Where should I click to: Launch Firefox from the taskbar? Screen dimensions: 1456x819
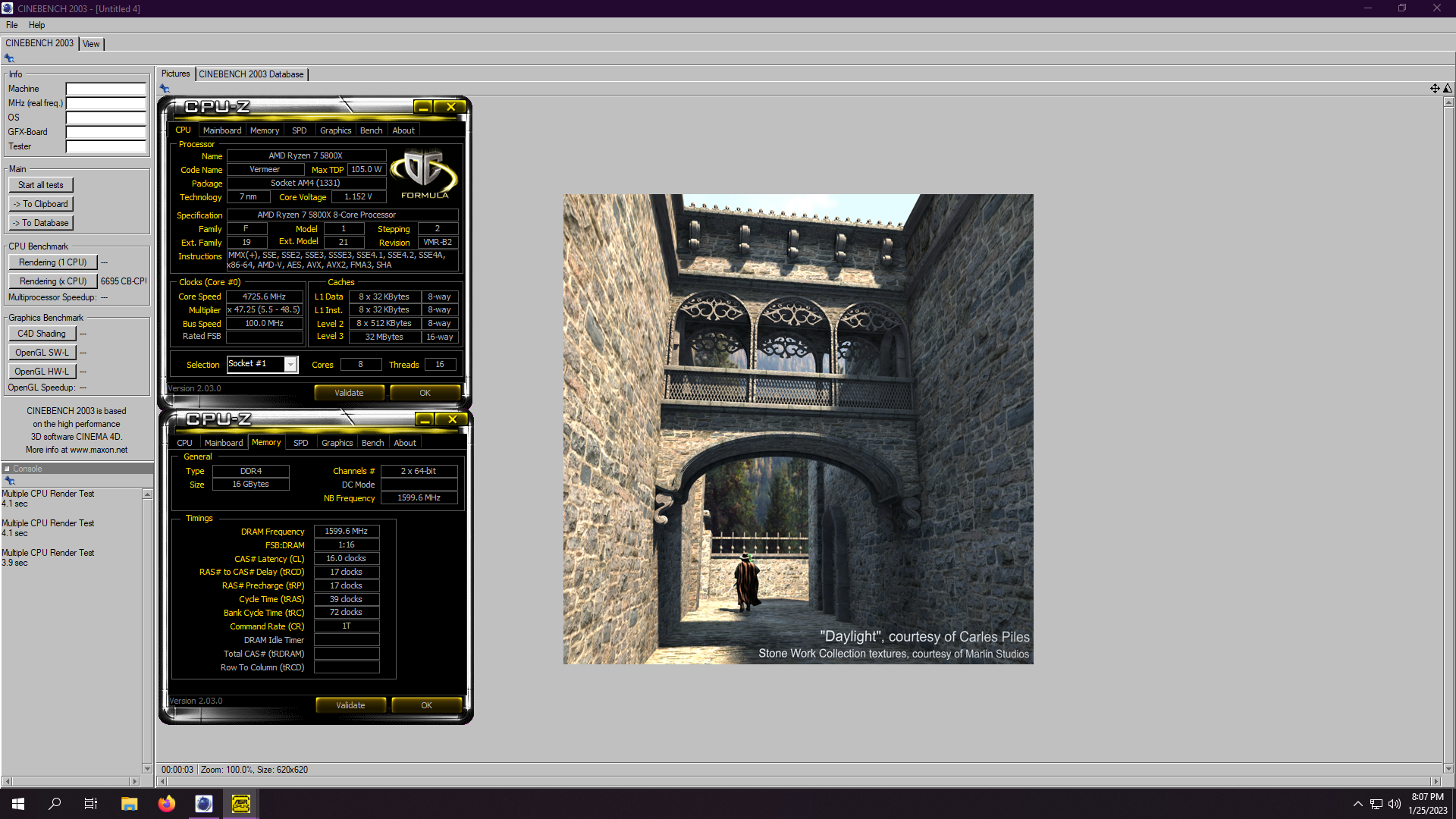tap(167, 804)
